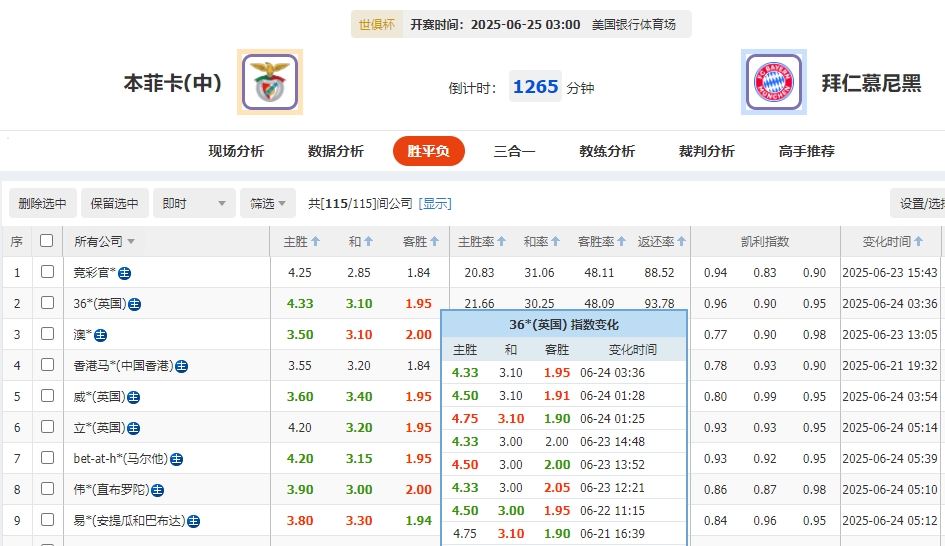Switch to the 数据分析 tab
The image size is (945, 546).
(335, 151)
